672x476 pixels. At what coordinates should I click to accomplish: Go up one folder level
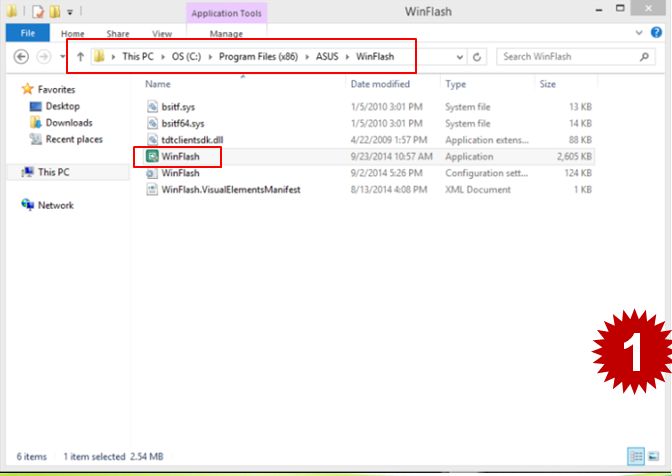[80, 57]
